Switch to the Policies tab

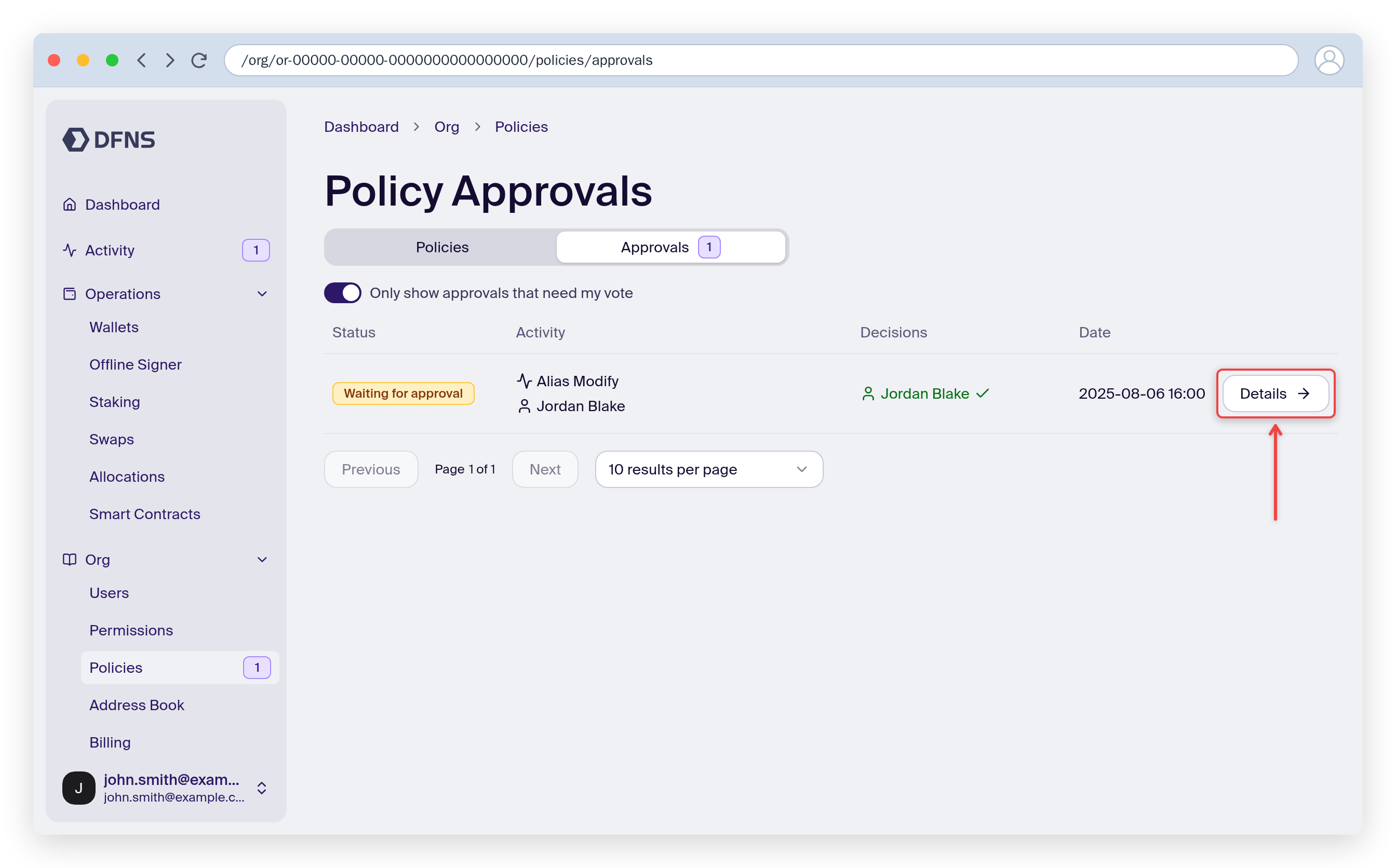coord(441,248)
